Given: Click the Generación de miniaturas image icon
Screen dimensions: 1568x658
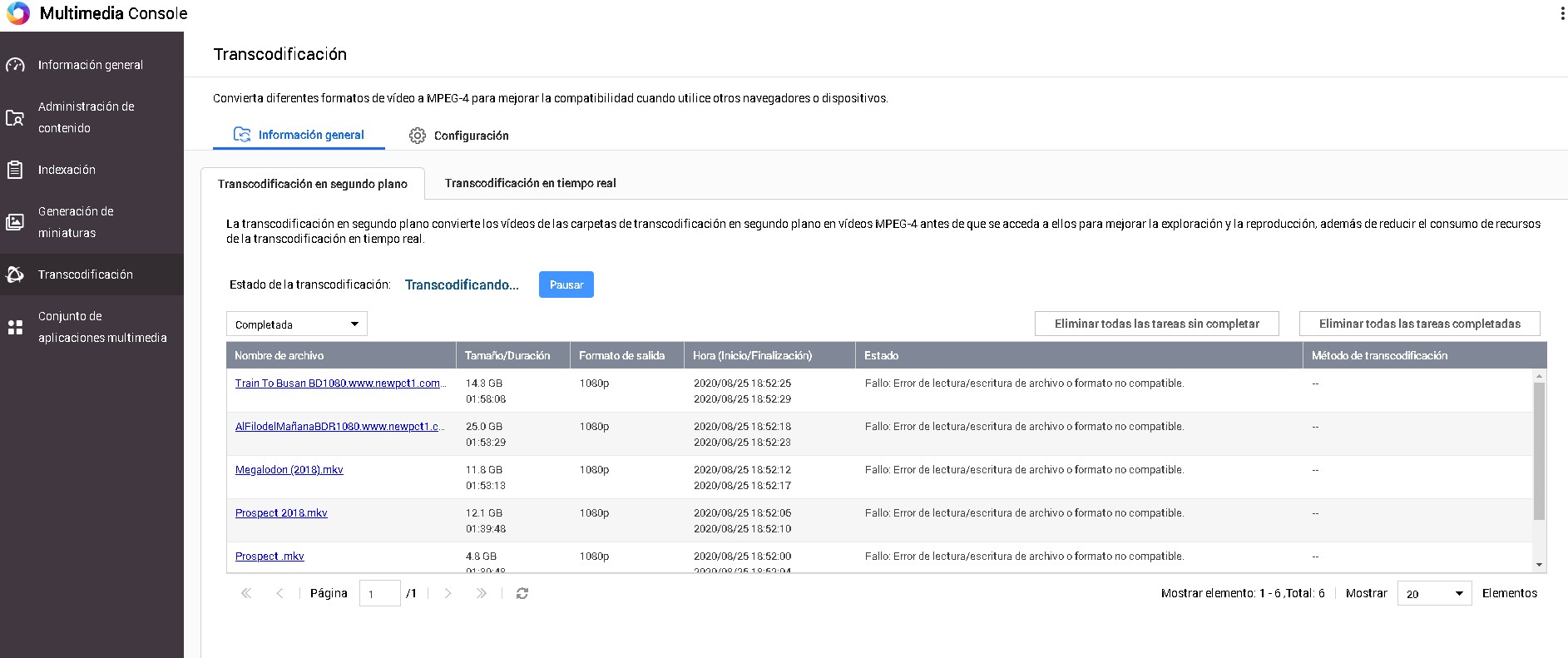Looking at the screenshot, I should tap(15, 222).
